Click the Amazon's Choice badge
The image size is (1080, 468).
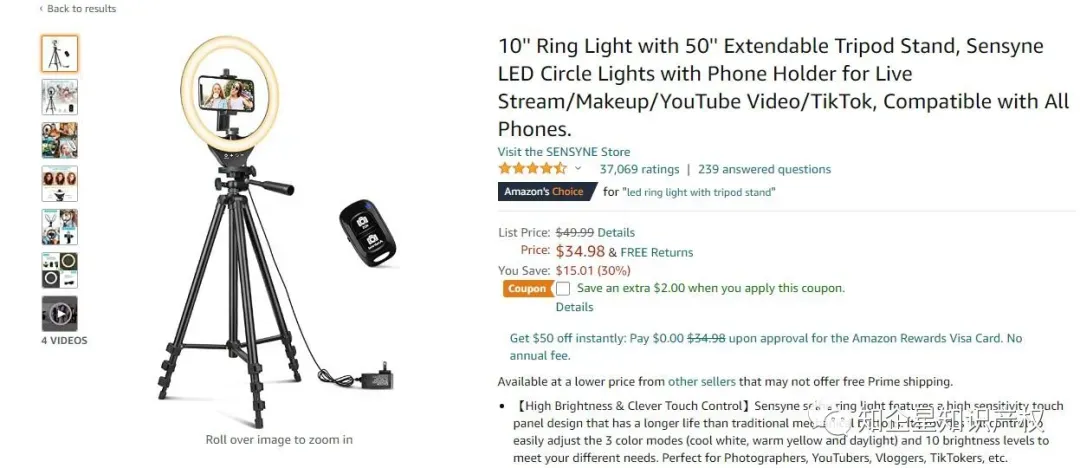coord(545,192)
